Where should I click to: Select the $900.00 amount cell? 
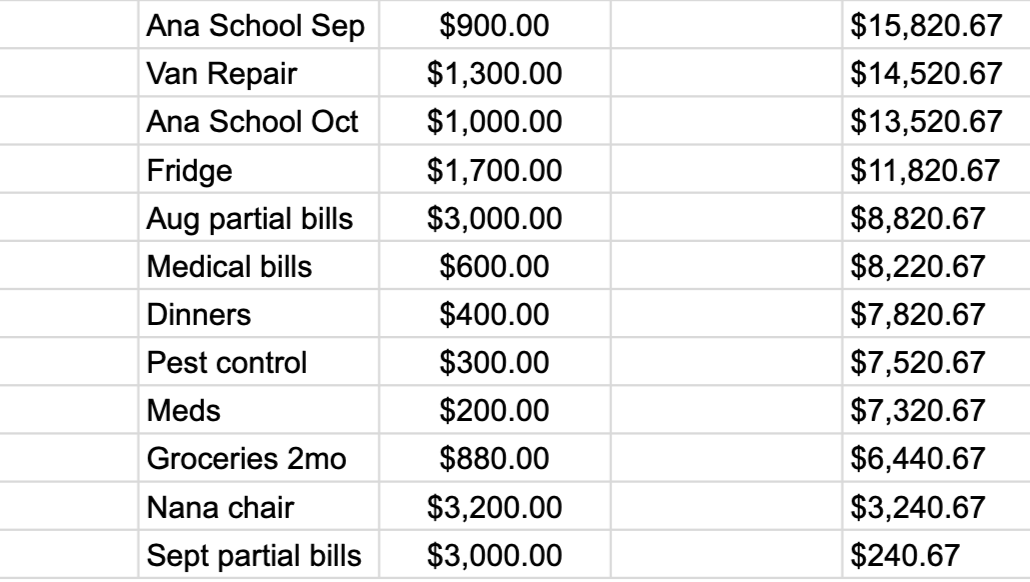click(x=494, y=24)
